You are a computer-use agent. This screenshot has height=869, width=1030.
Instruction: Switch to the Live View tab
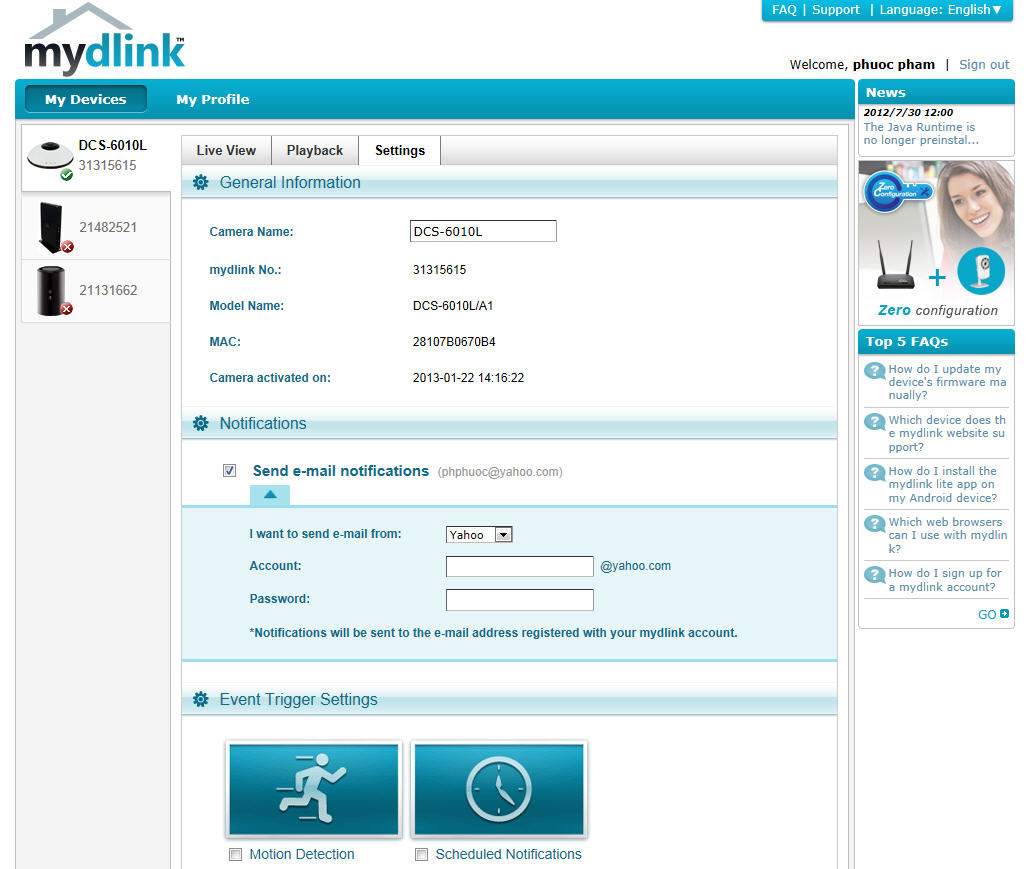click(226, 151)
